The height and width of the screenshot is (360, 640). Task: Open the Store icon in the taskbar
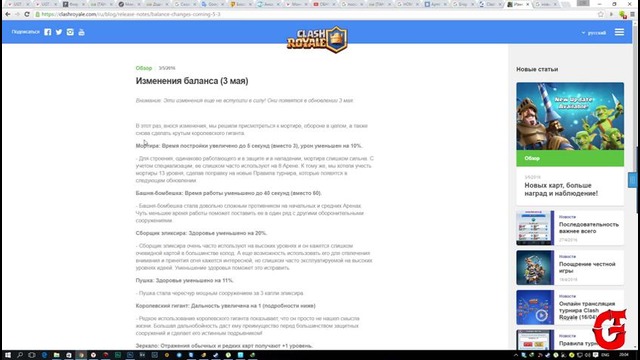click(69, 355)
